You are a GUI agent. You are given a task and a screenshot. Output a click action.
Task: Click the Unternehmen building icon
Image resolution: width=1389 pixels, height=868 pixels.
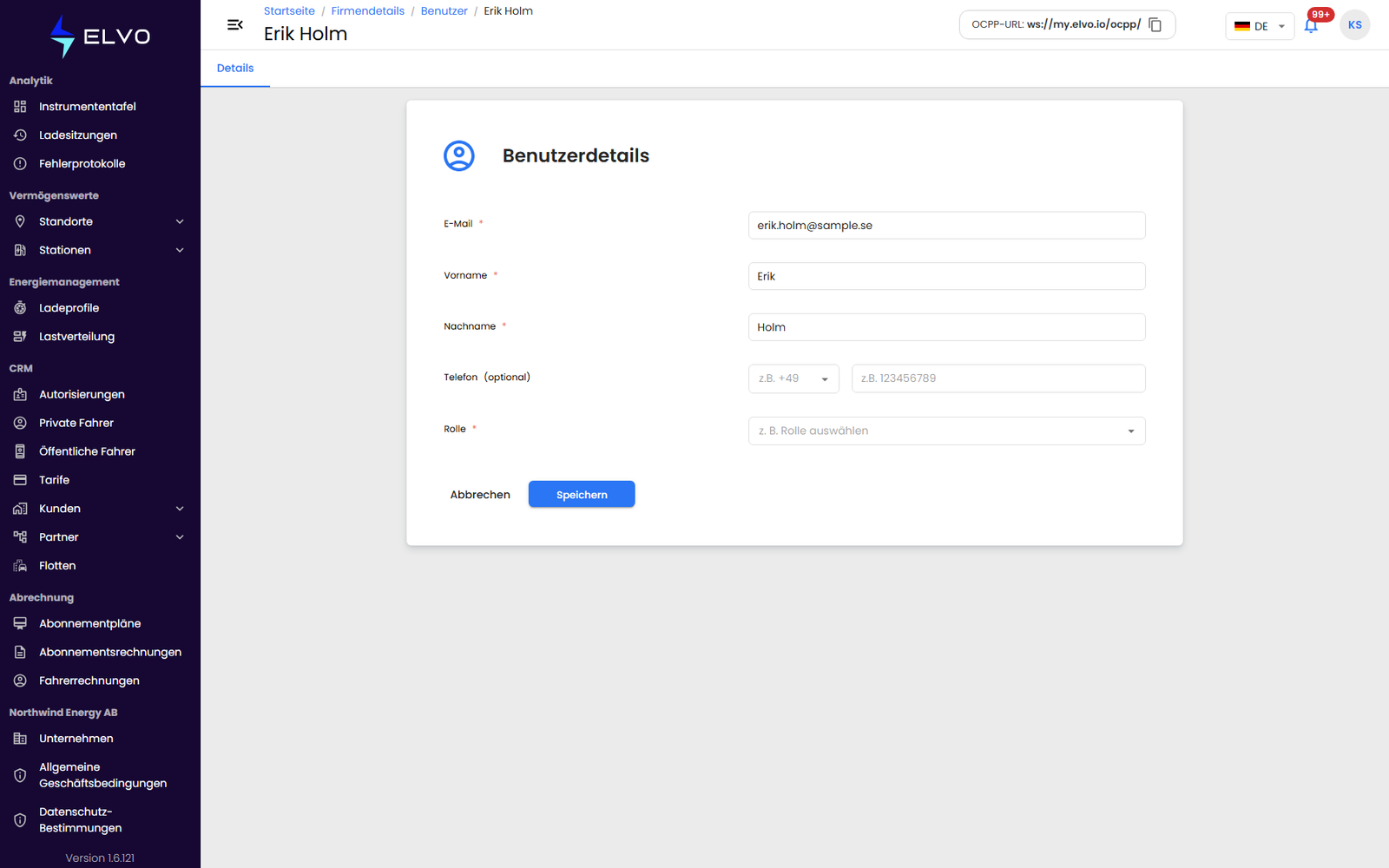[x=20, y=739]
